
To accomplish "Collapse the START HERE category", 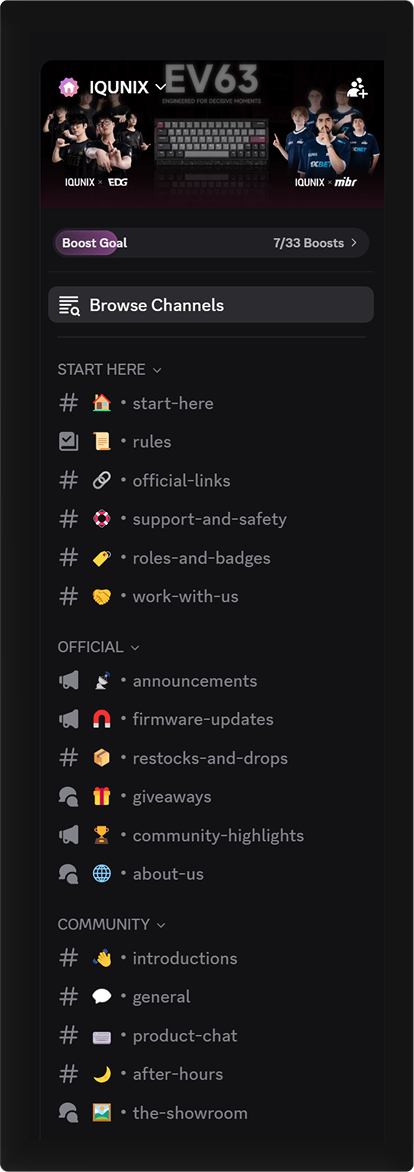I will pyautogui.click(x=109, y=369).
